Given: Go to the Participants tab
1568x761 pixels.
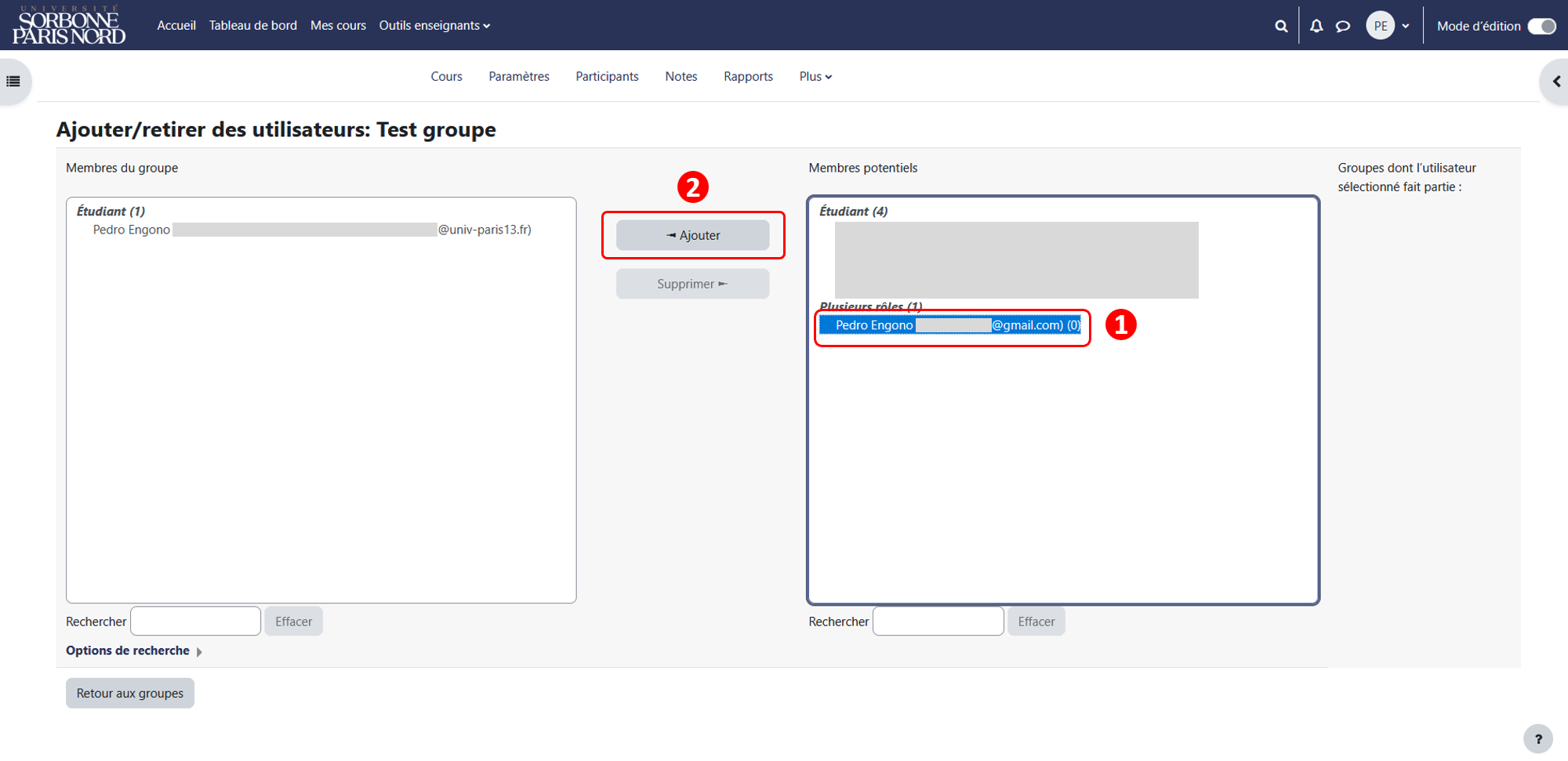Looking at the screenshot, I should tap(607, 76).
